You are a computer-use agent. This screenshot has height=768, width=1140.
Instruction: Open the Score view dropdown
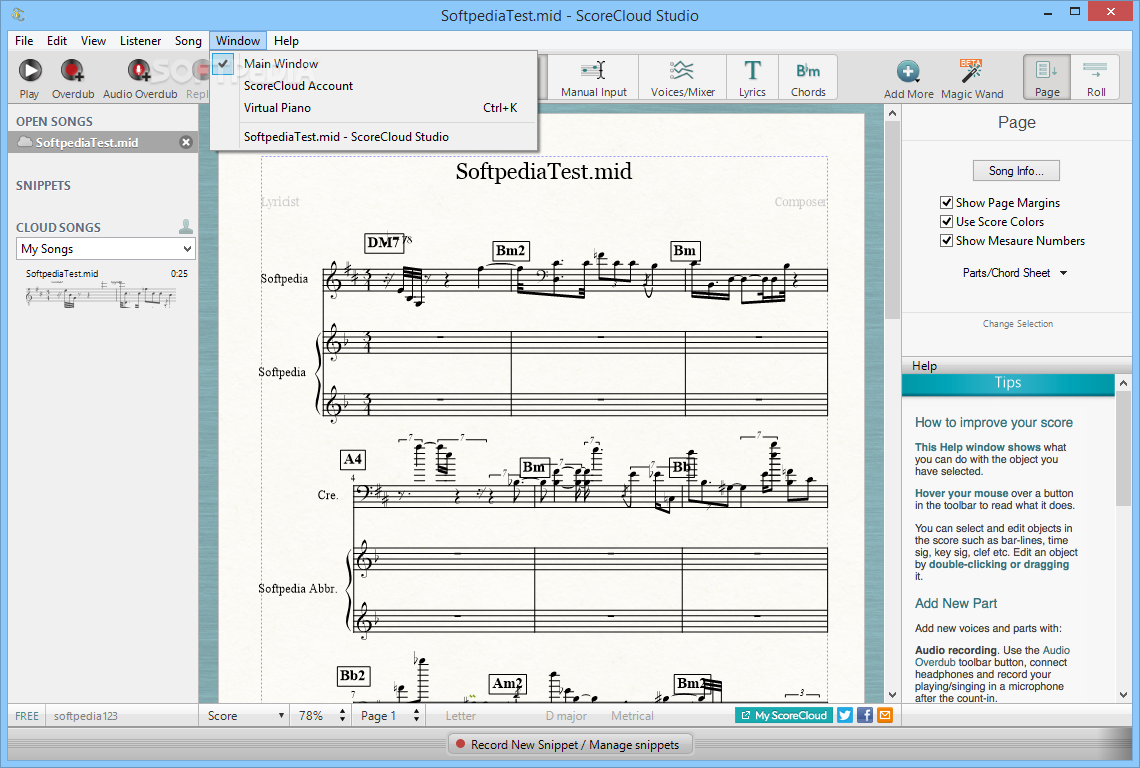244,716
